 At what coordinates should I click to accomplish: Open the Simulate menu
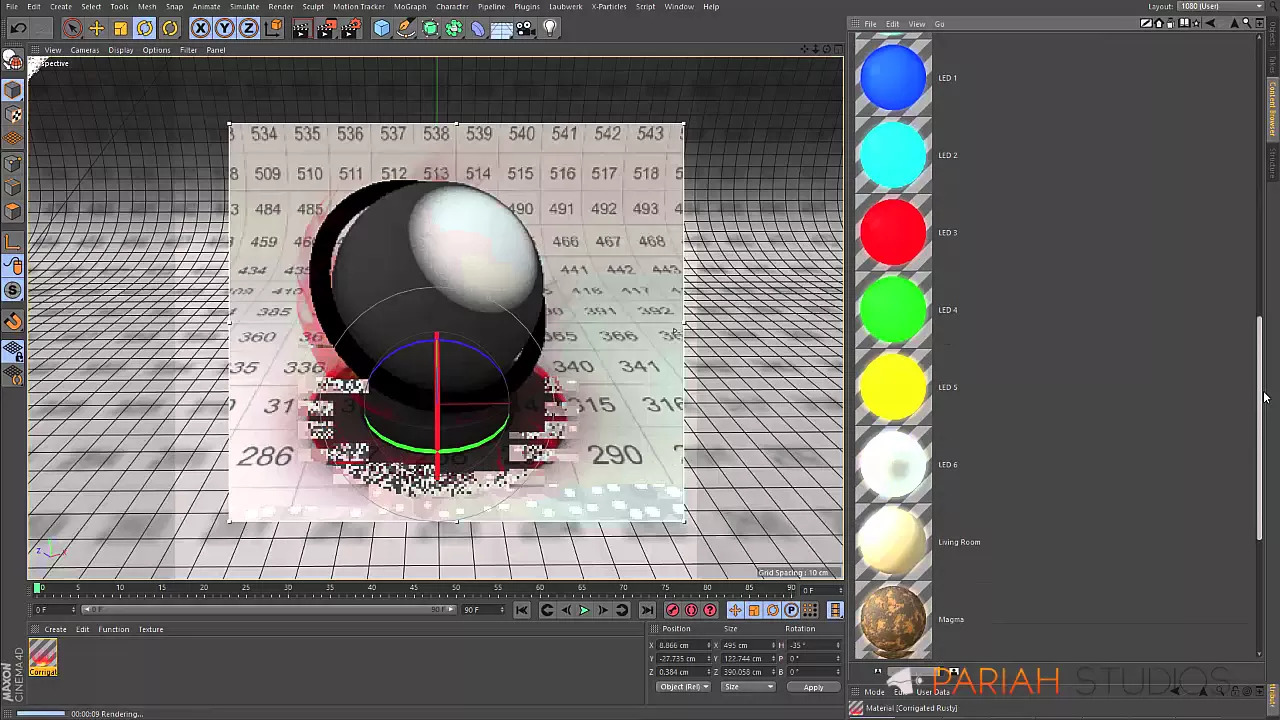[x=244, y=7]
